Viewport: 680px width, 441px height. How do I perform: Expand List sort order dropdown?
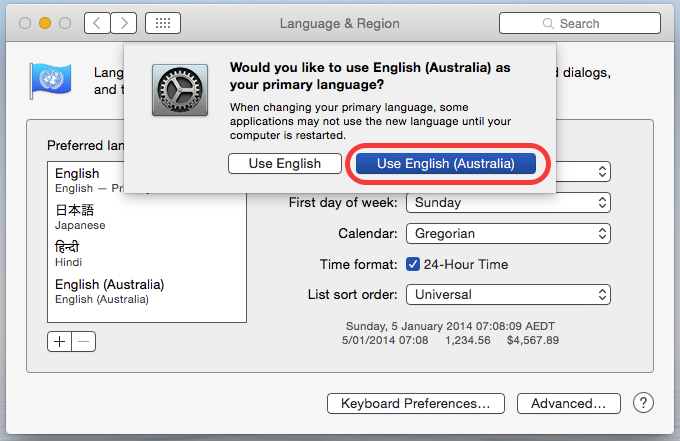[507, 295]
